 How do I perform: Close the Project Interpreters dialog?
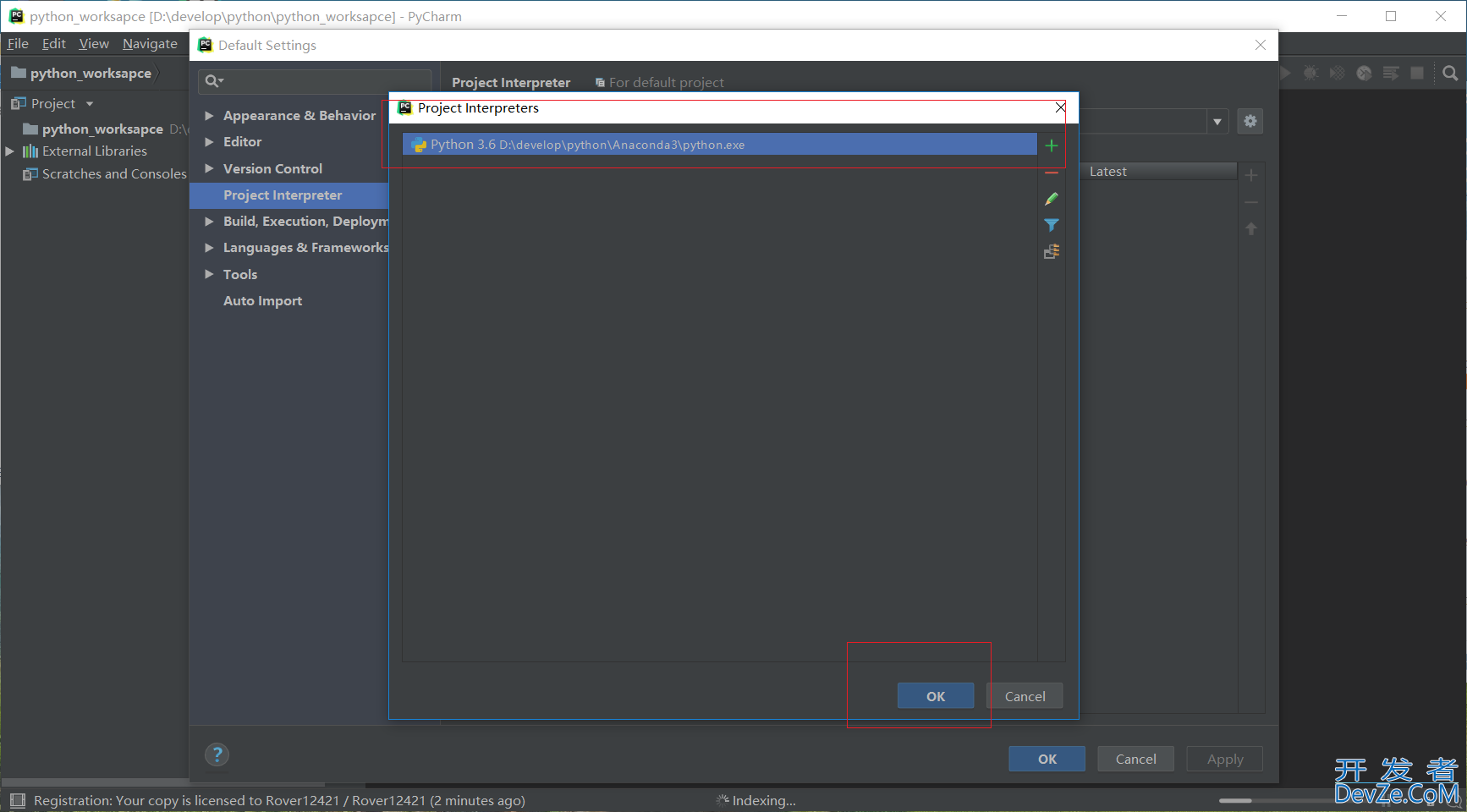[1060, 107]
